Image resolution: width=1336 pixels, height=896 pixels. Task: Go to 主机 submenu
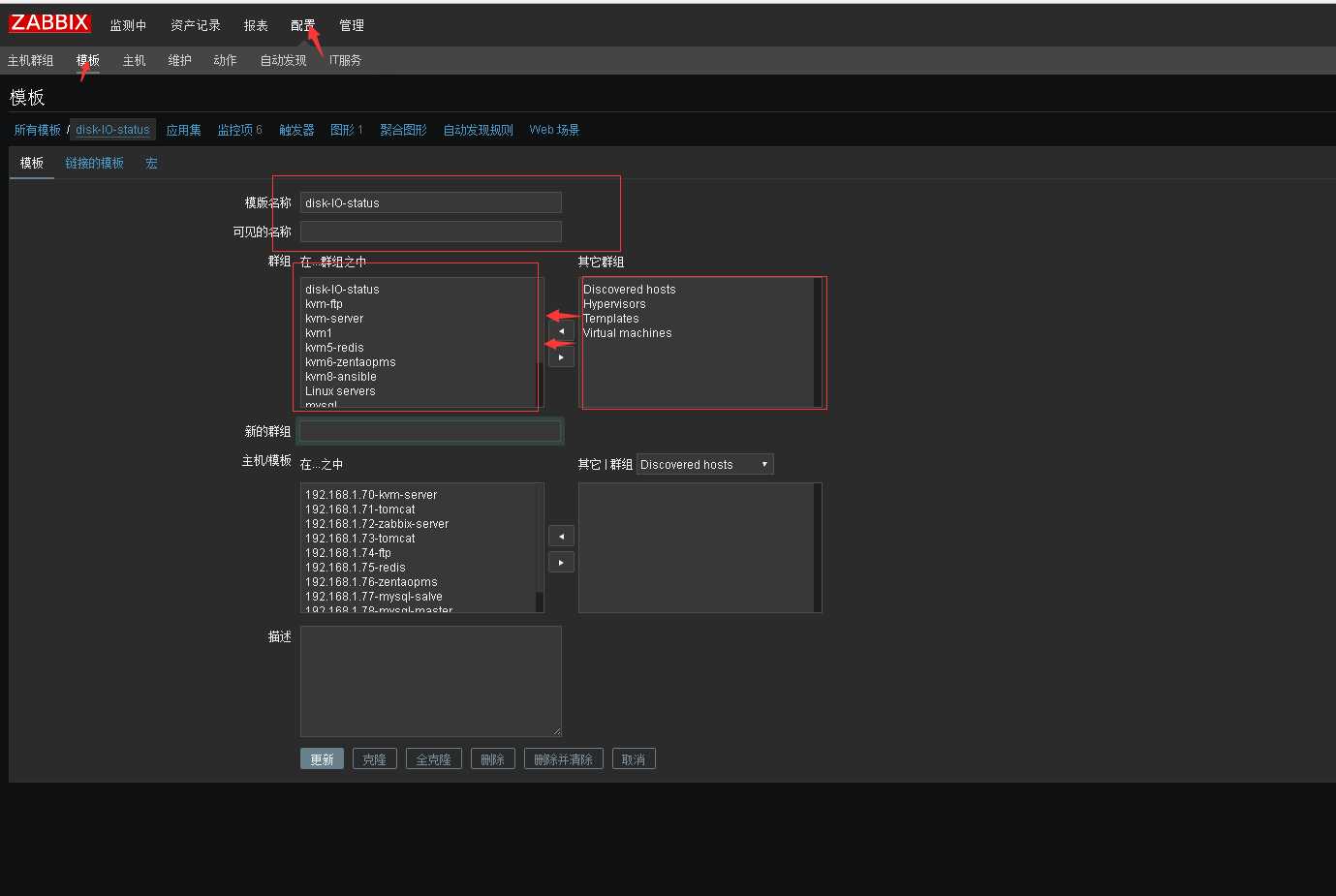pos(134,60)
